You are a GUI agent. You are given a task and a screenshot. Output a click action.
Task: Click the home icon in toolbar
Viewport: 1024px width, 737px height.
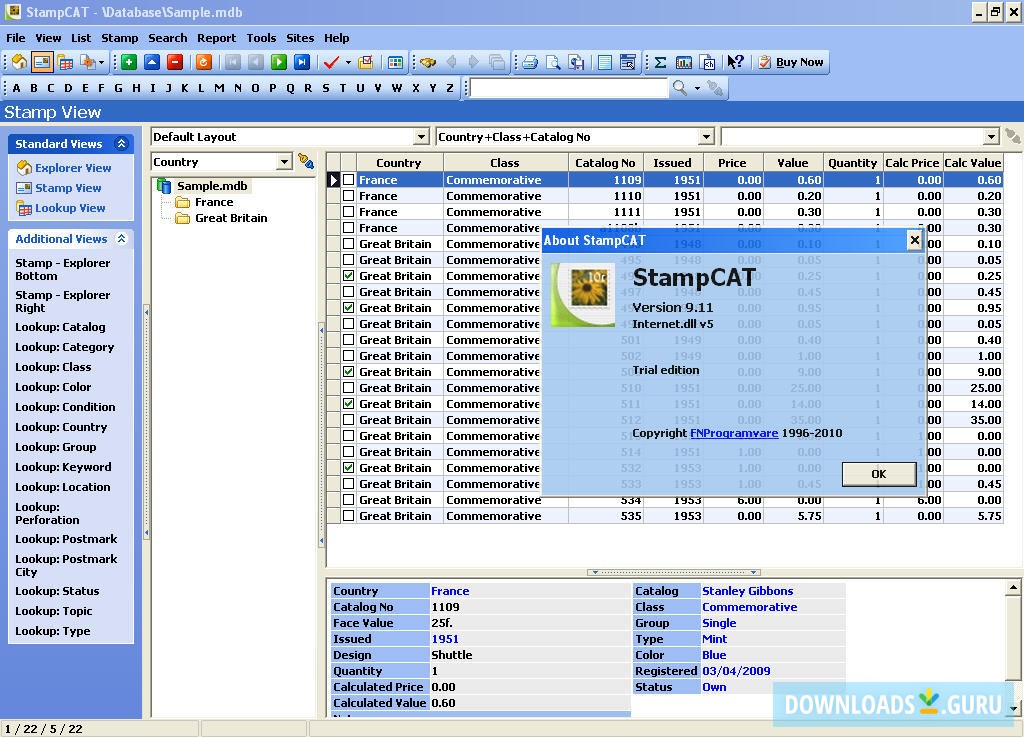coord(17,62)
